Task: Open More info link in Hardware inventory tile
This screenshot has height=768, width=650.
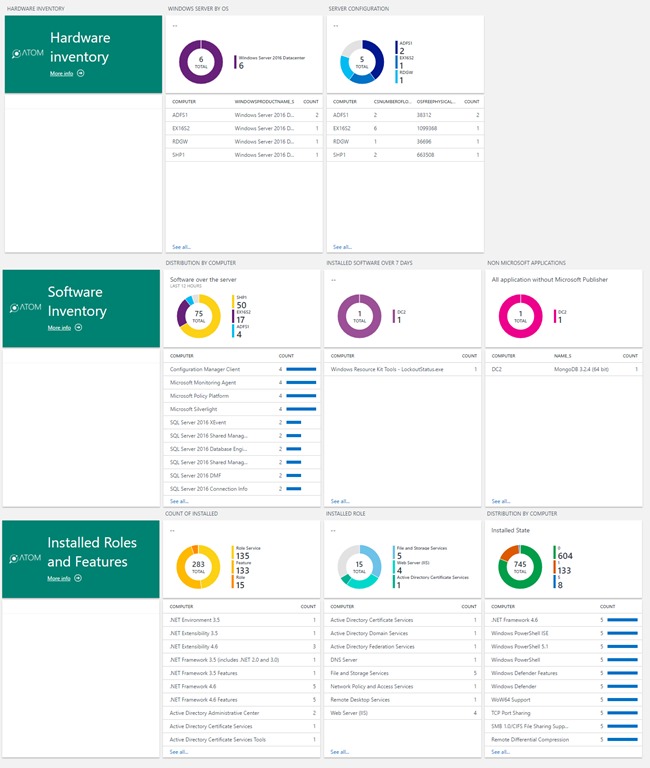Action: 61,73
